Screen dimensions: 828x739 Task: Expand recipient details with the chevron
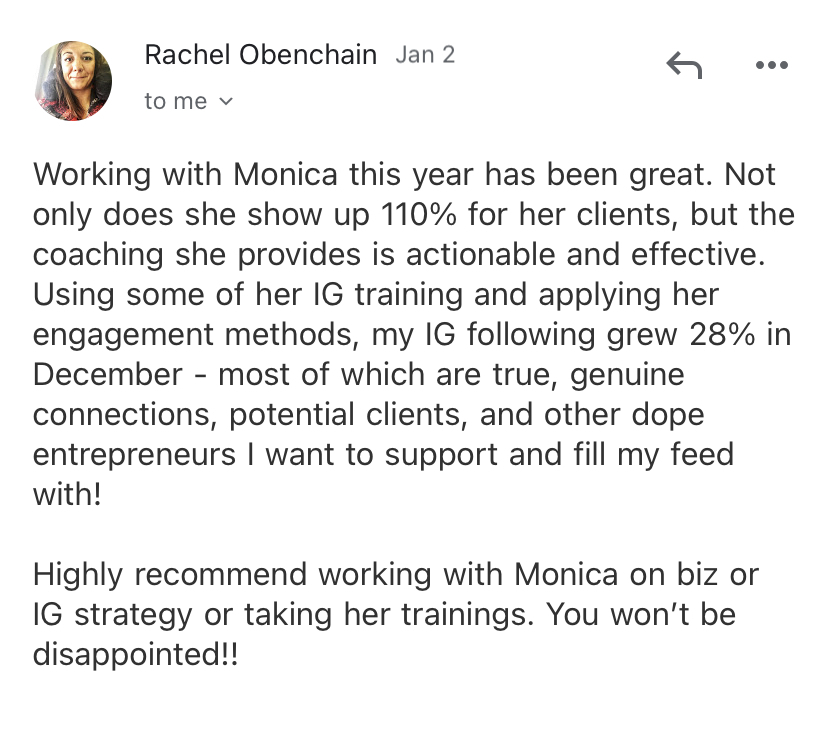(x=225, y=101)
